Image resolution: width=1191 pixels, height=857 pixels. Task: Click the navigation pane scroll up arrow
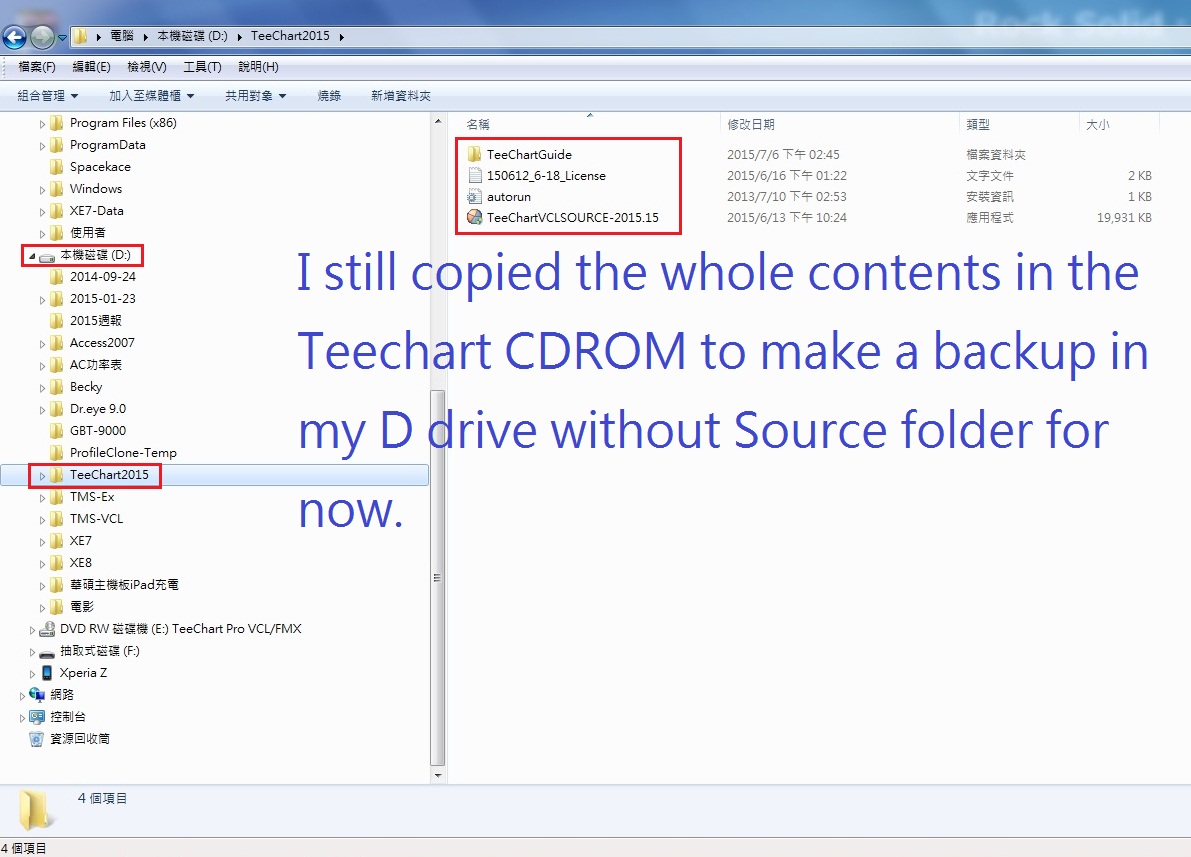[x=438, y=122]
